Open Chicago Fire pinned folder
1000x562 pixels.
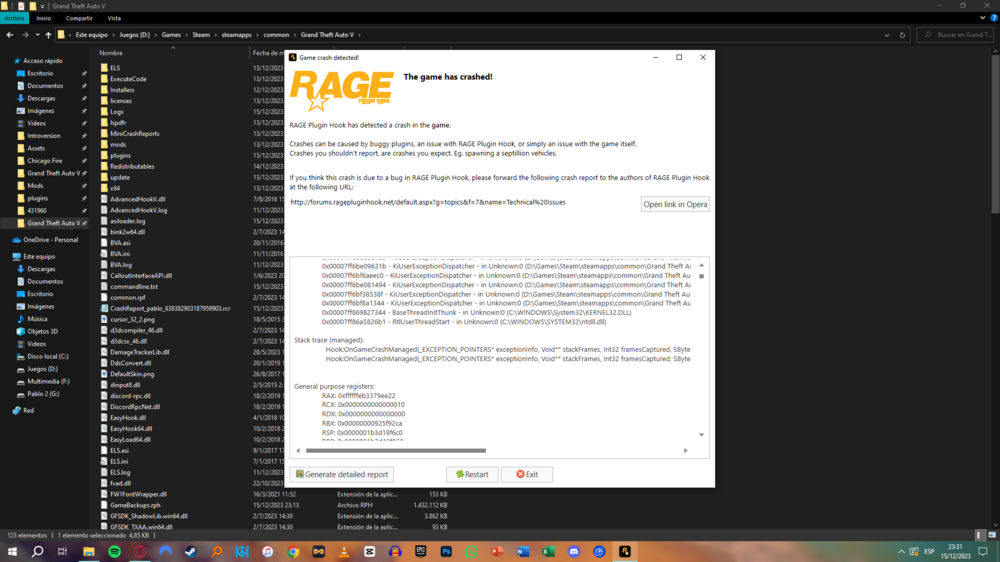[x=44, y=161]
